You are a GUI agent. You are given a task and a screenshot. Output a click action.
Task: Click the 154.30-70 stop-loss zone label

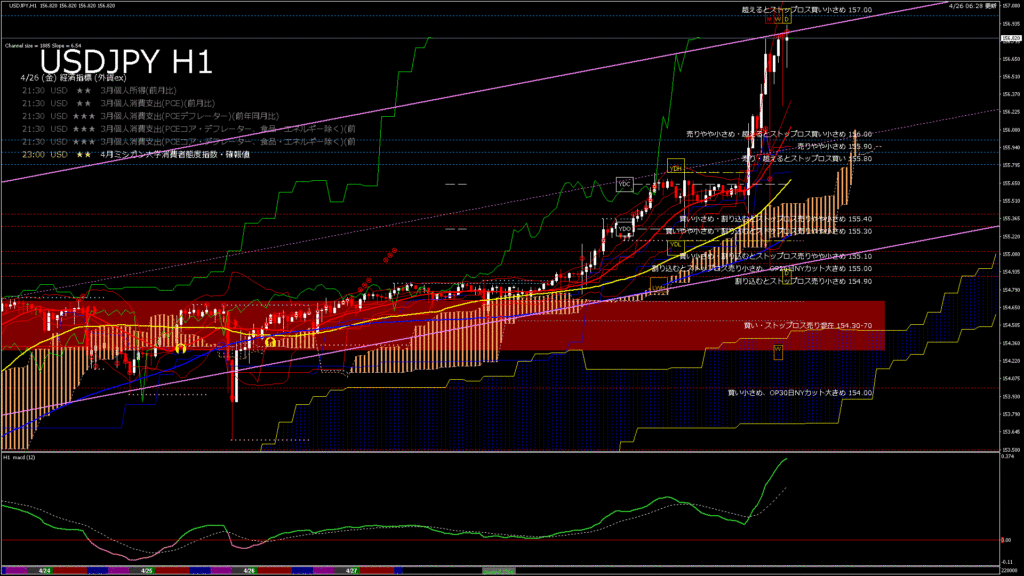pyautogui.click(x=807, y=325)
